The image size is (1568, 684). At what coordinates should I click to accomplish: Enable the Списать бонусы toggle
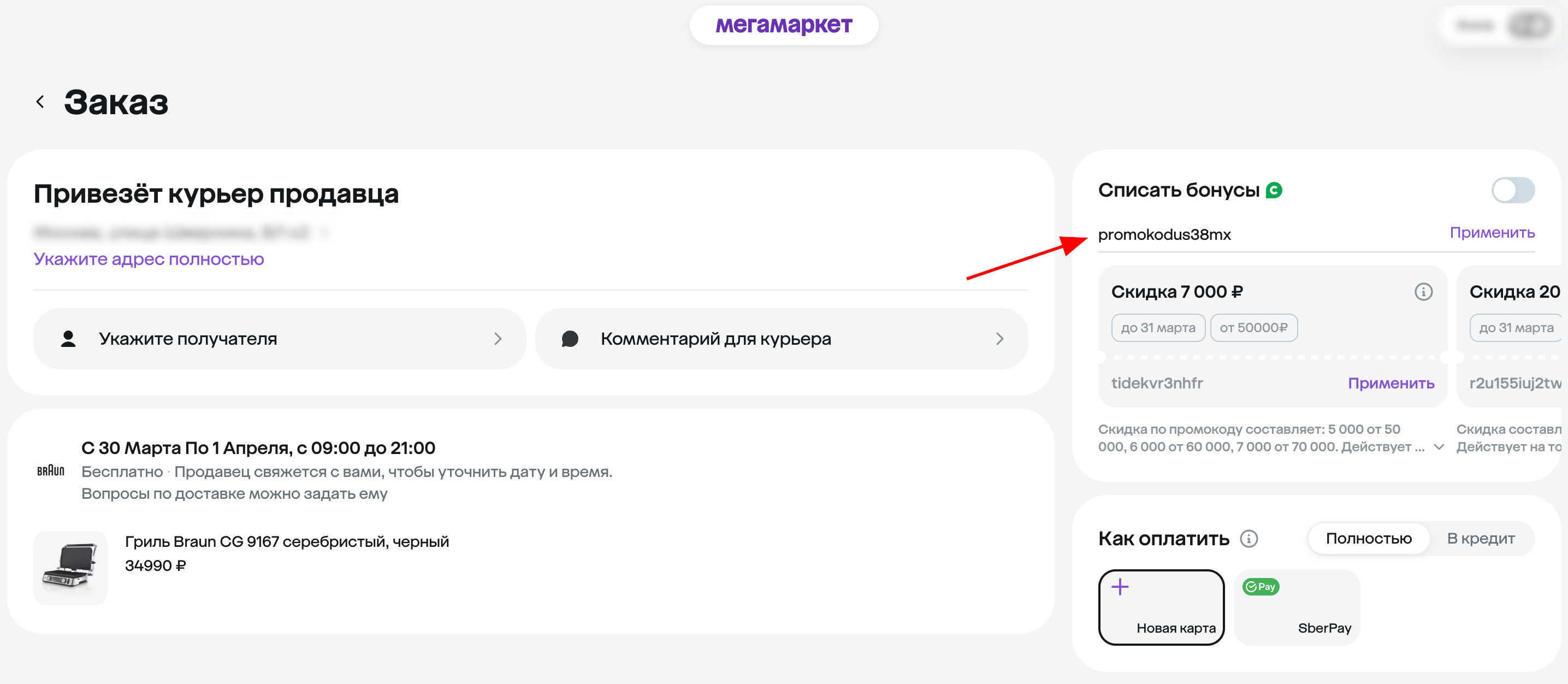point(1513,190)
